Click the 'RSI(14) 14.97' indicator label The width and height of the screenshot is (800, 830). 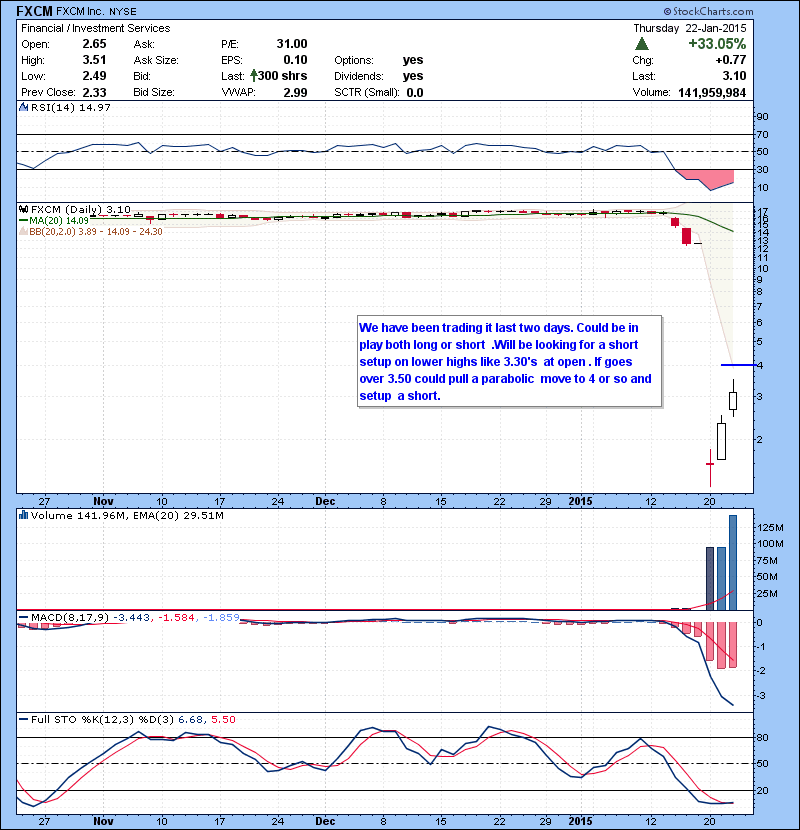(70, 107)
